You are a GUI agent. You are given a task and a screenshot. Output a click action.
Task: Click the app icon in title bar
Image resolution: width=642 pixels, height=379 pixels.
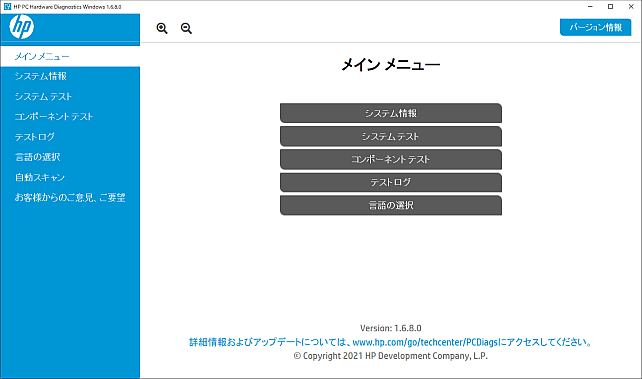point(7,7)
